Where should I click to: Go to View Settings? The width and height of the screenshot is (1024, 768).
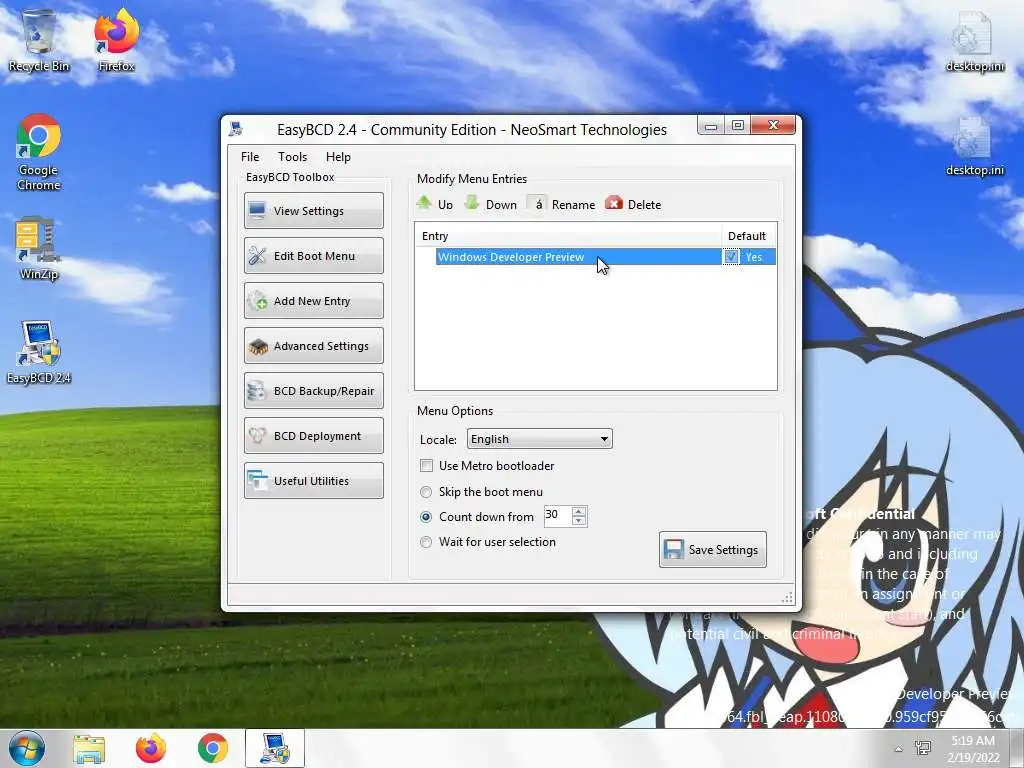pos(313,210)
